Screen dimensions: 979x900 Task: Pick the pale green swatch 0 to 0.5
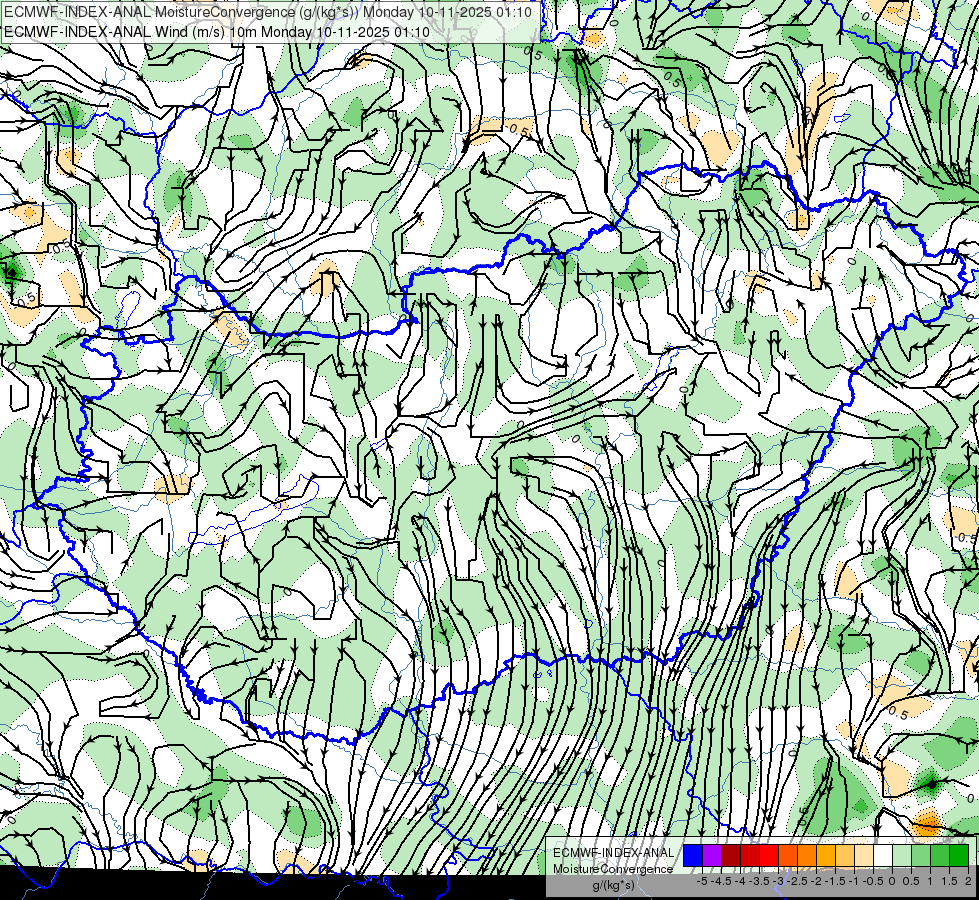tap(902, 856)
